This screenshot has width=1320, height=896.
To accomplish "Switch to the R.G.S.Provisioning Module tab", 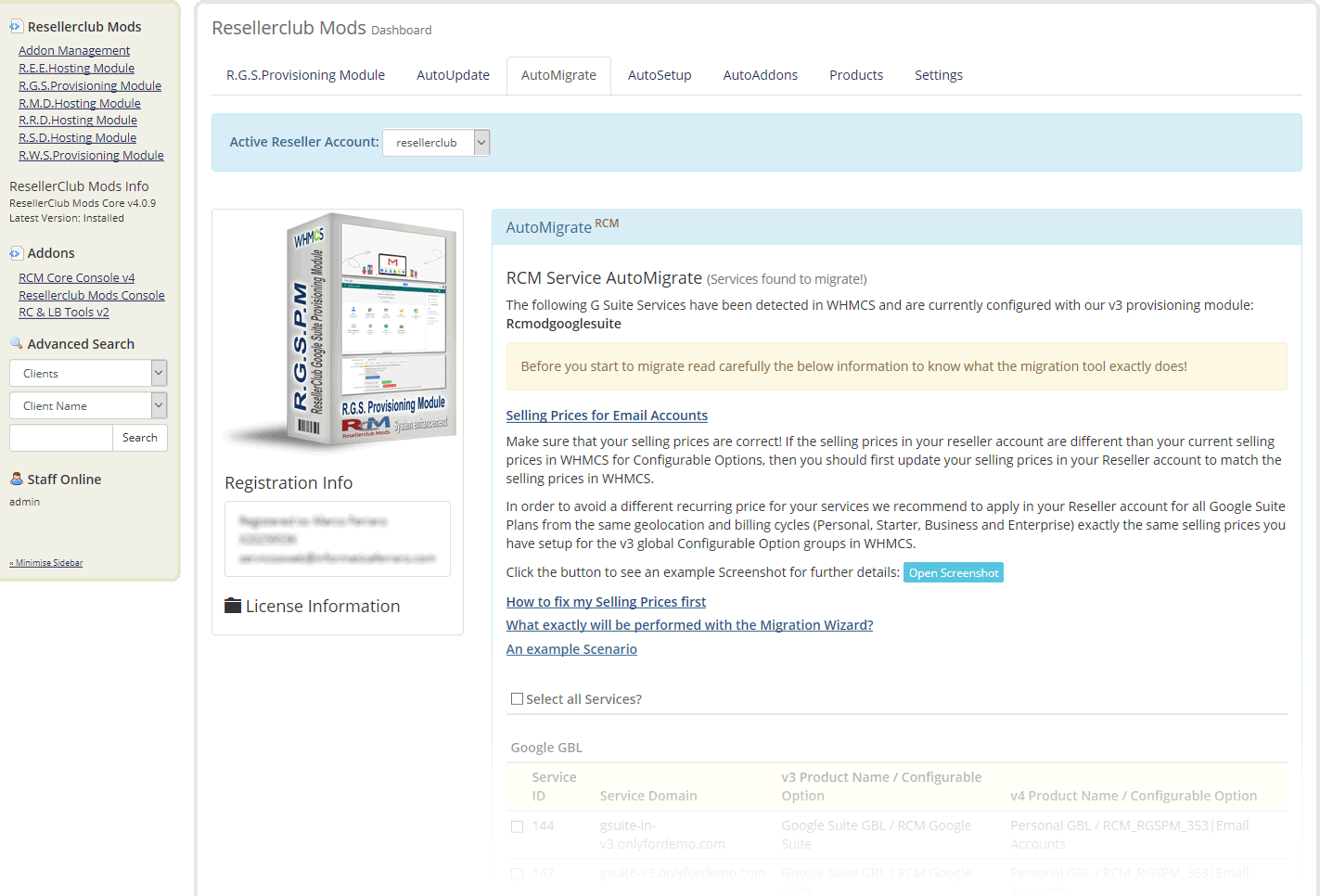I will tap(305, 75).
